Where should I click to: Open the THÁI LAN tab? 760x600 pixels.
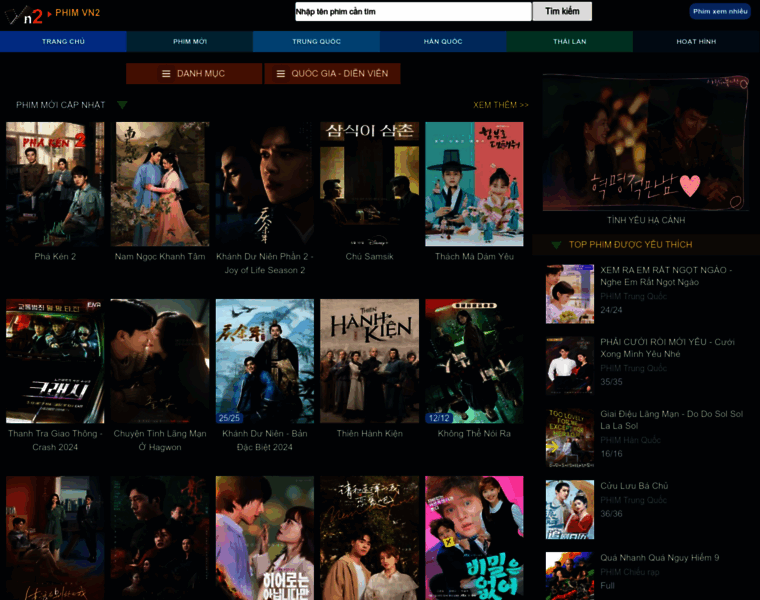(570, 42)
